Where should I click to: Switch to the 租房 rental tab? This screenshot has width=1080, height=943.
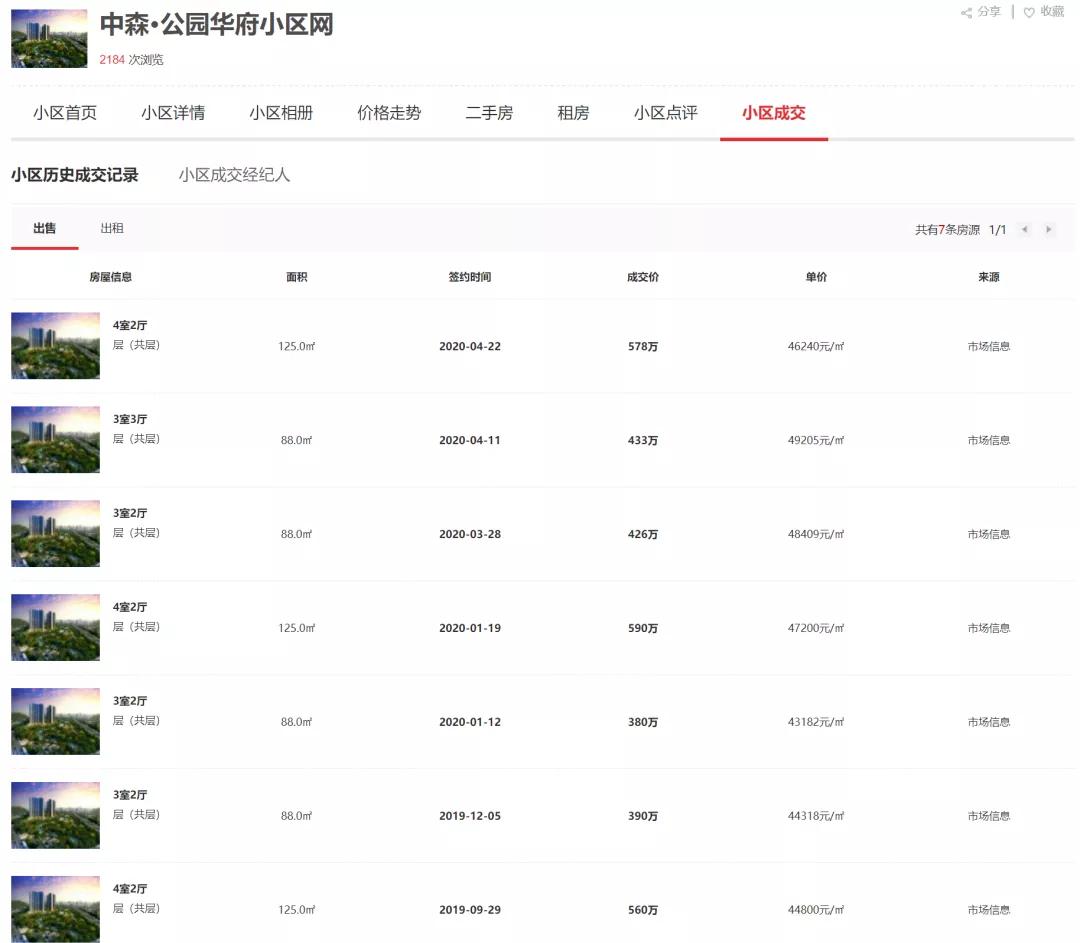click(572, 113)
